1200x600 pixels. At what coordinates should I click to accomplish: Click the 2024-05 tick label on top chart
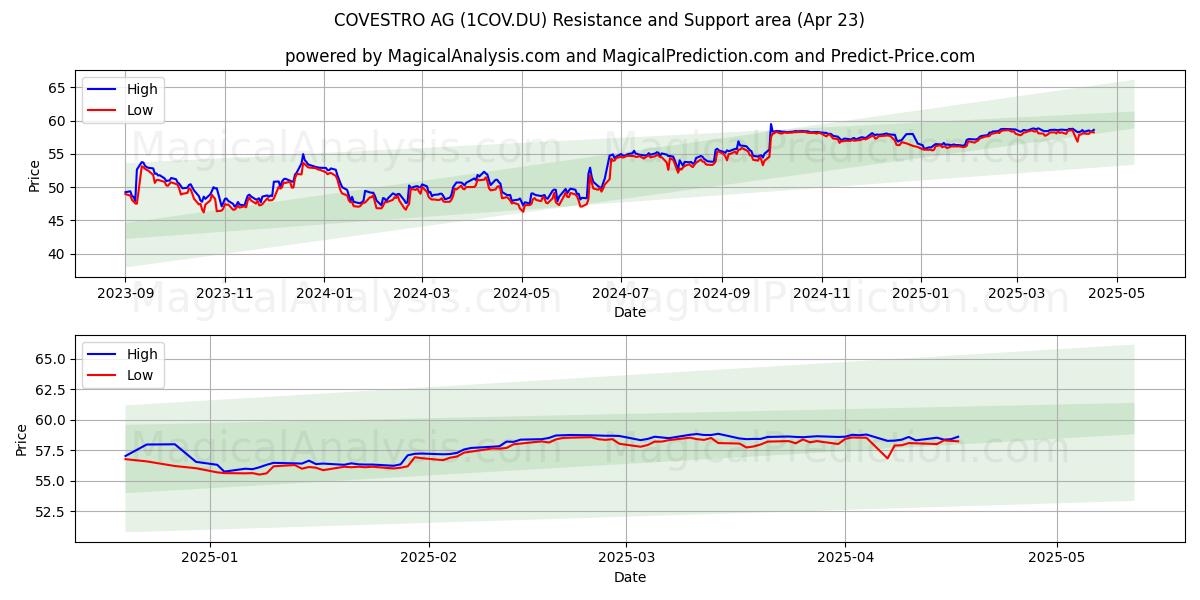[x=520, y=295]
